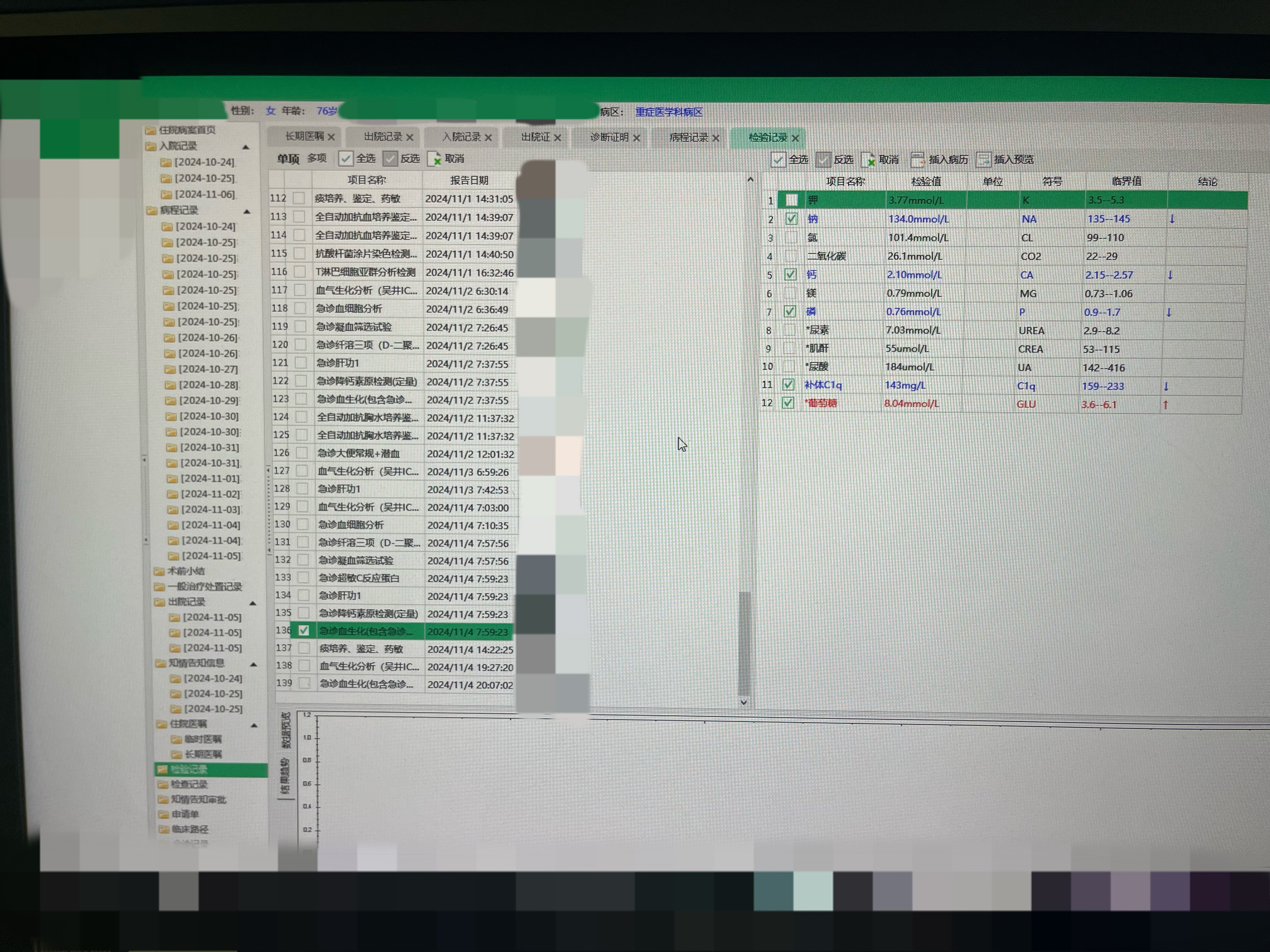Collapse the 出院记录 tree section arrow

[x=253, y=603]
